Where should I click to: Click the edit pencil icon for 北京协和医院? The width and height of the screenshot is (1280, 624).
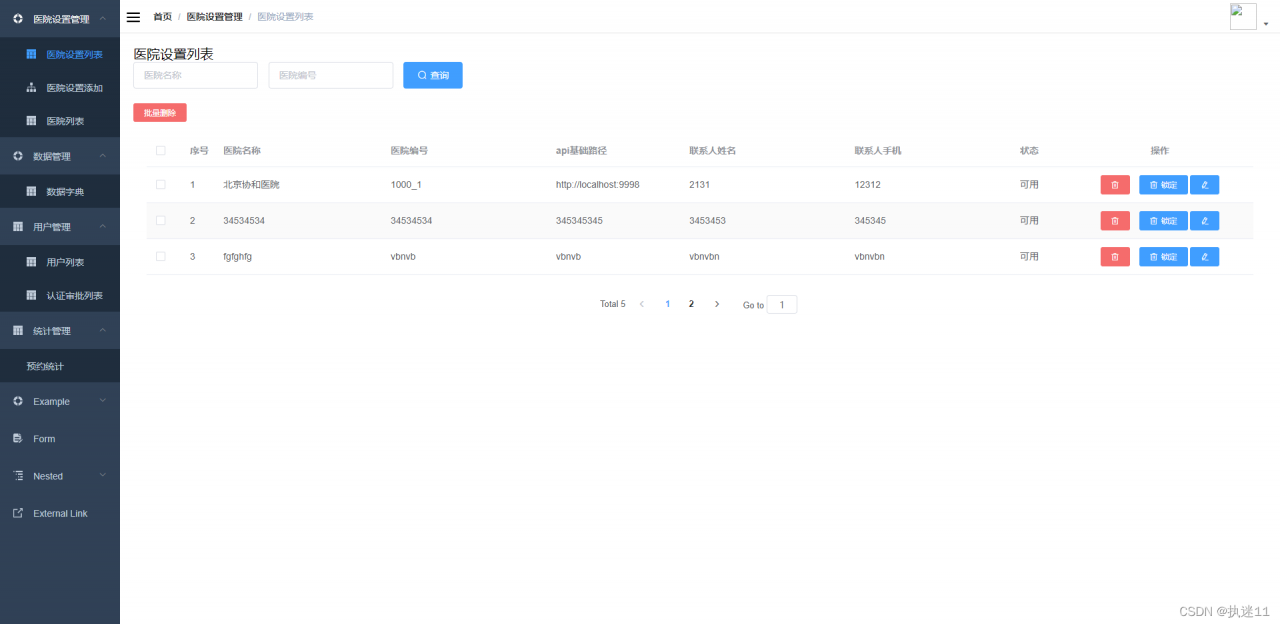click(x=1204, y=185)
